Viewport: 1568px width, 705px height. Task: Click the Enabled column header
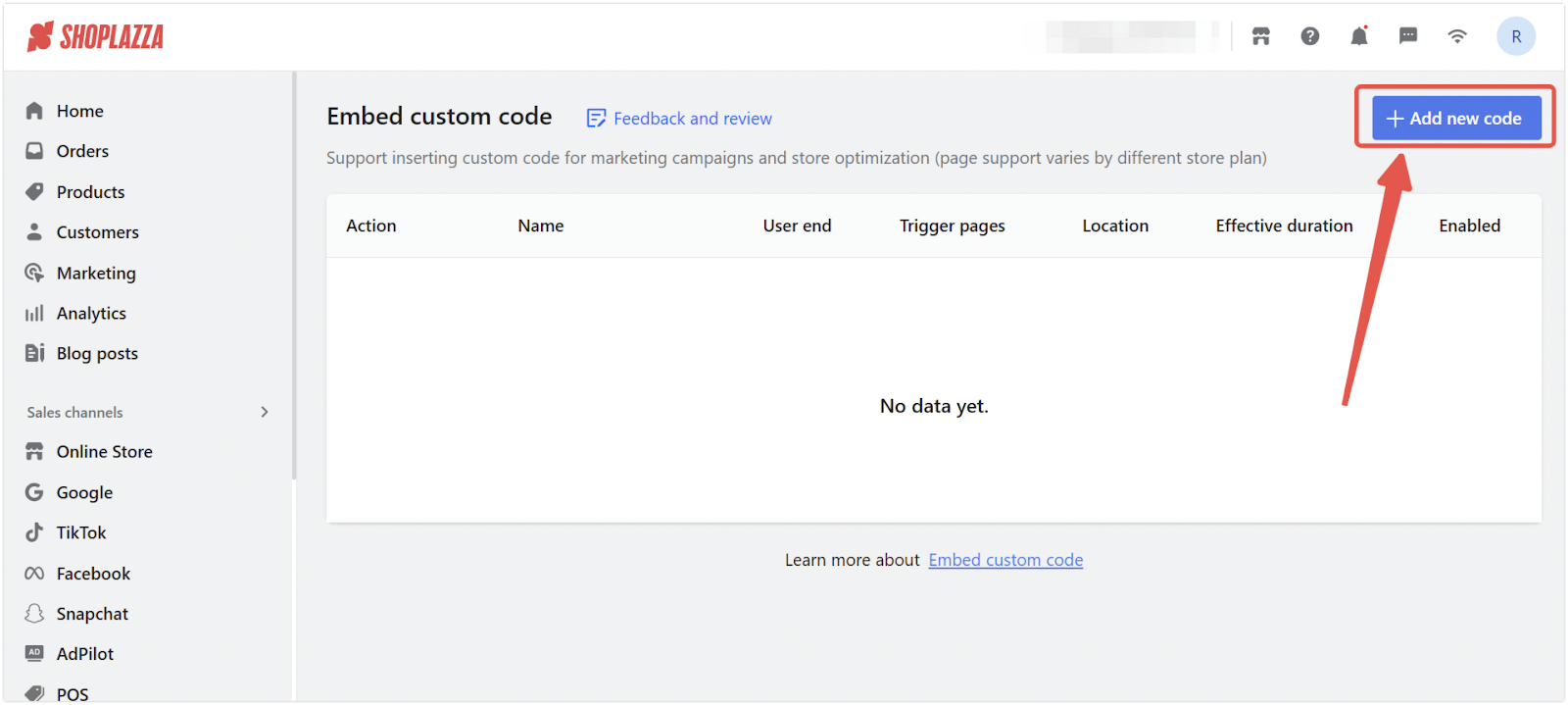[1469, 226]
